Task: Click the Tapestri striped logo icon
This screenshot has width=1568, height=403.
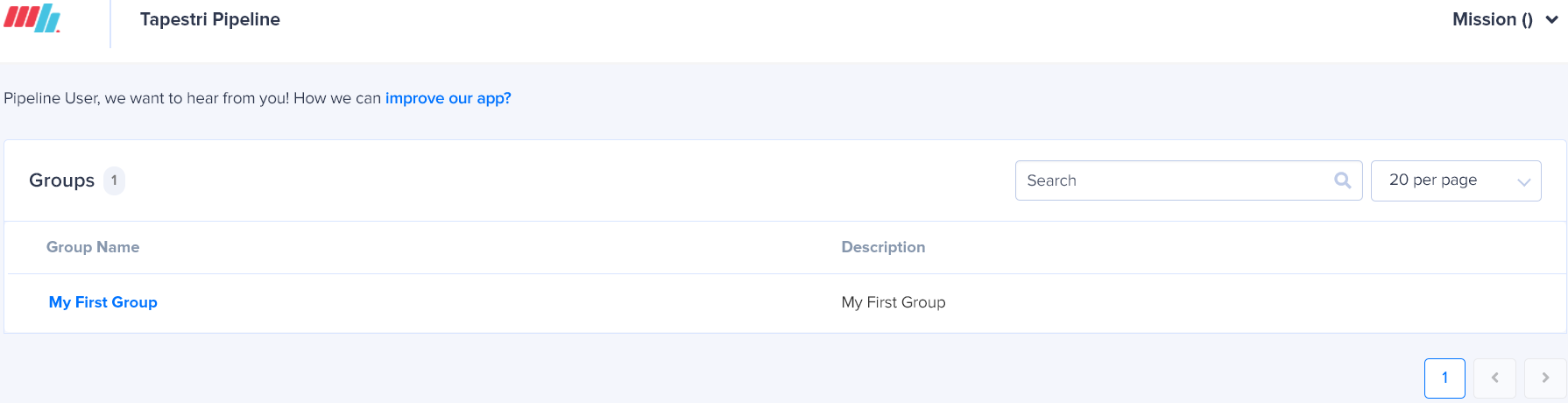Action: point(32,18)
